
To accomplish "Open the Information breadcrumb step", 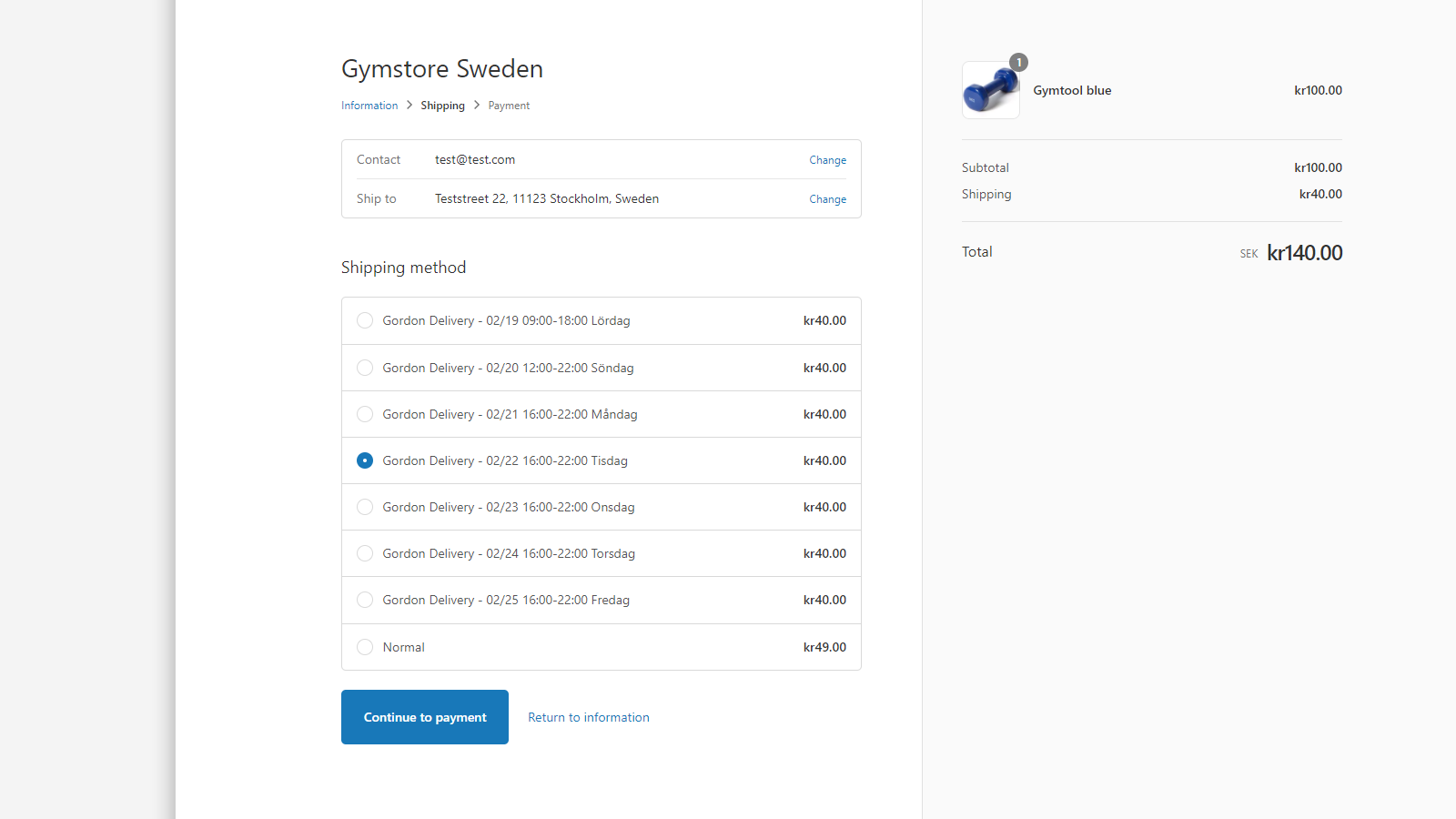I will (369, 106).
